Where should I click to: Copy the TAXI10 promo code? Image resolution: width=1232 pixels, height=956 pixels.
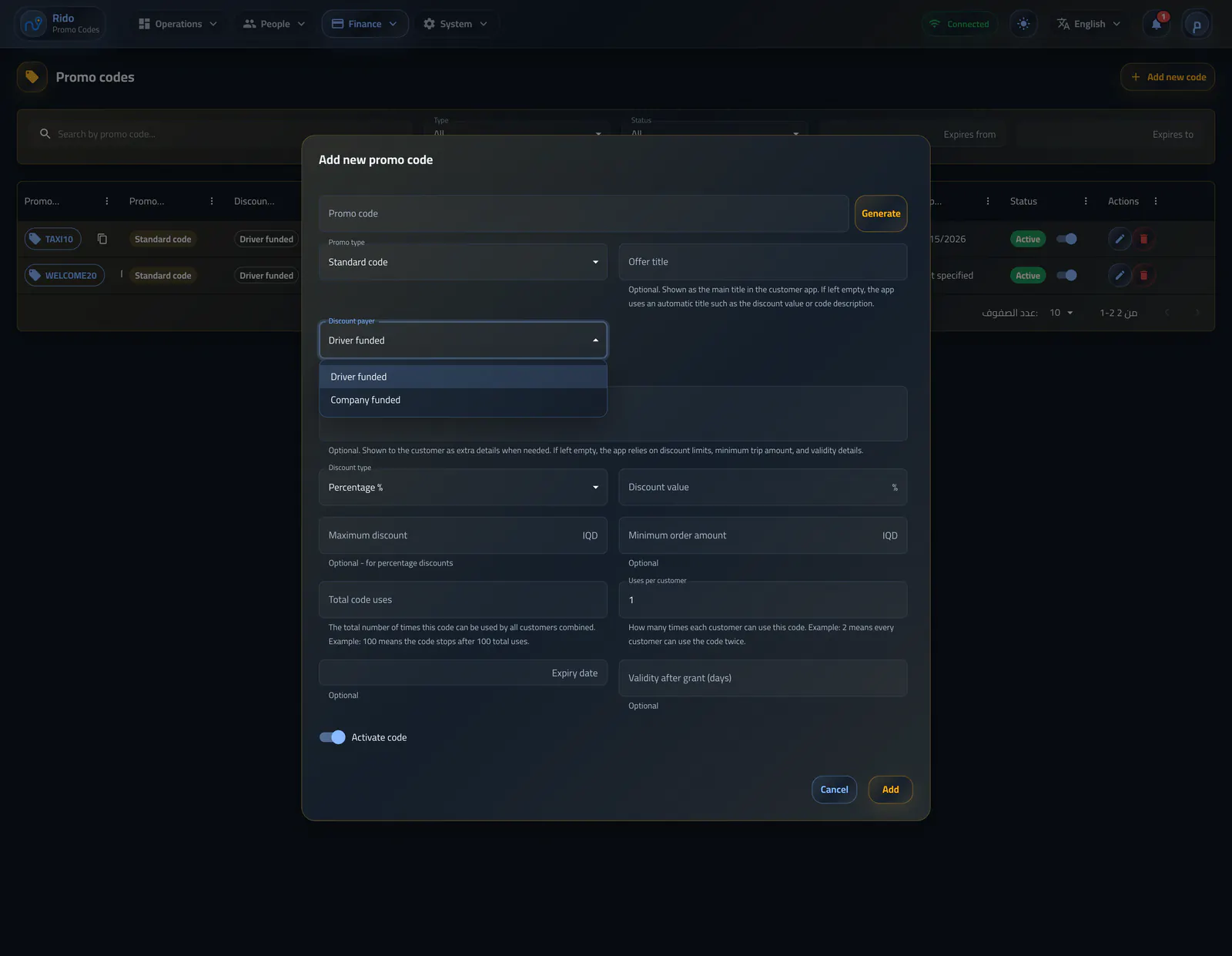(102, 239)
